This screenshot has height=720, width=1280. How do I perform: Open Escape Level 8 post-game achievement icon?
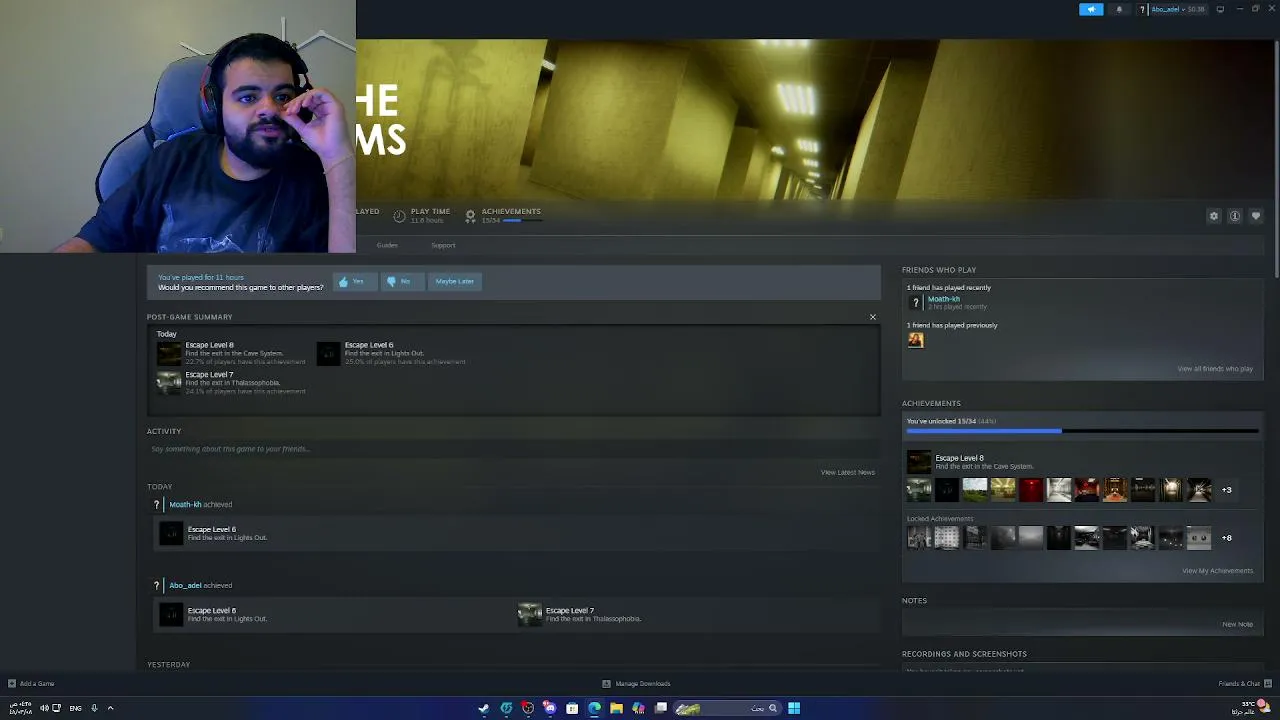click(x=169, y=353)
